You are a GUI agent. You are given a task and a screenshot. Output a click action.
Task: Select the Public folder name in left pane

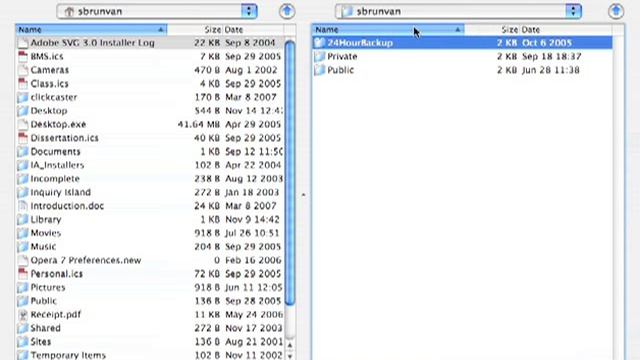pos(44,301)
